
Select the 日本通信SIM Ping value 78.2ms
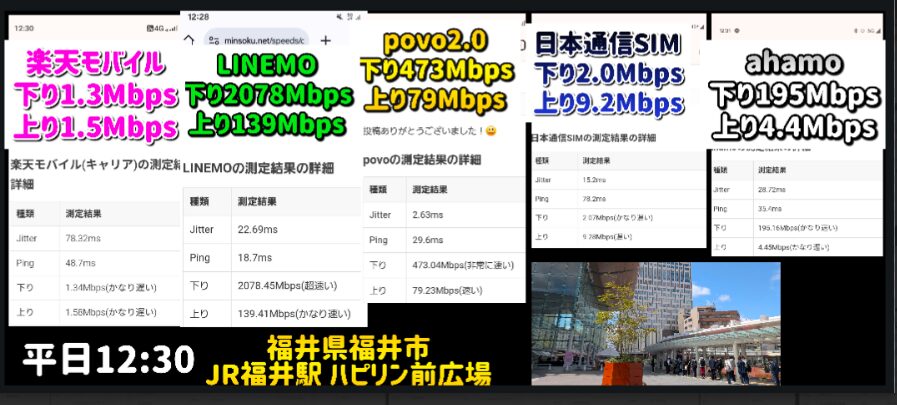[594, 199]
